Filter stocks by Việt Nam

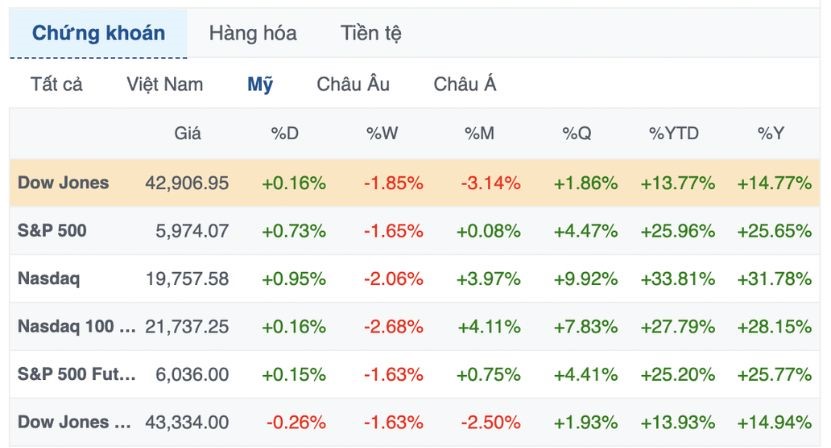click(164, 84)
